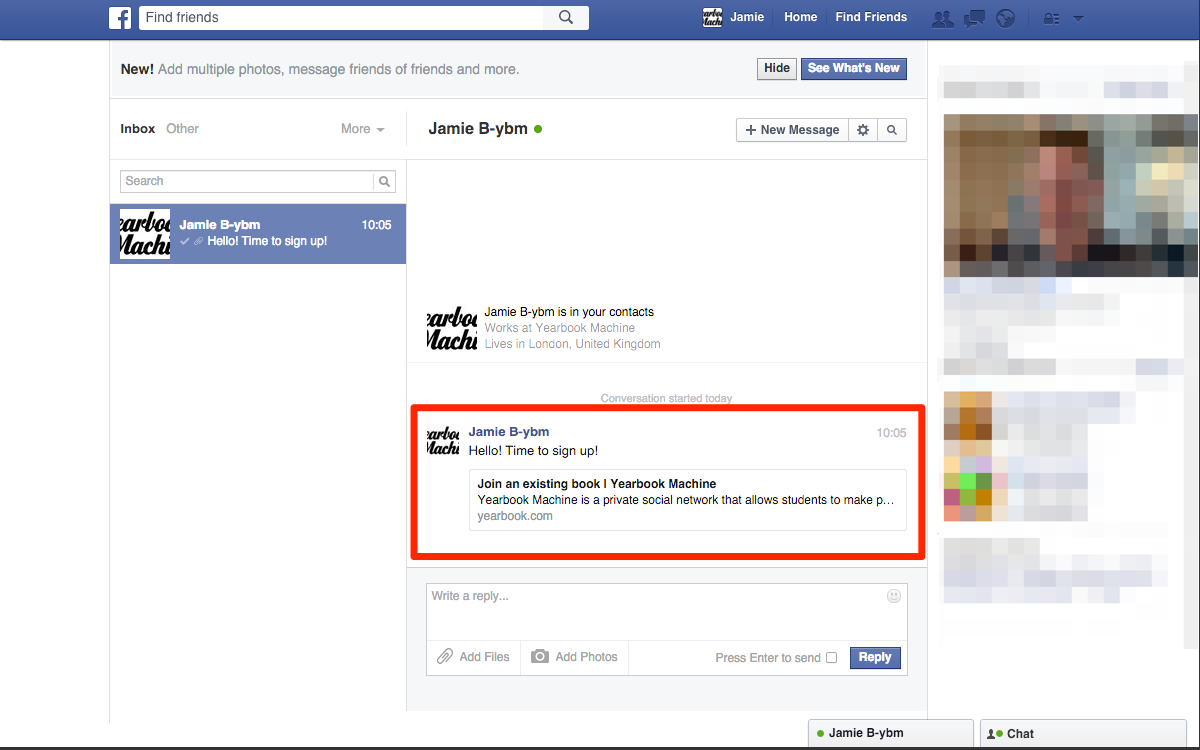Open the privacy shortcuts lock icon

click(x=1051, y=18)
